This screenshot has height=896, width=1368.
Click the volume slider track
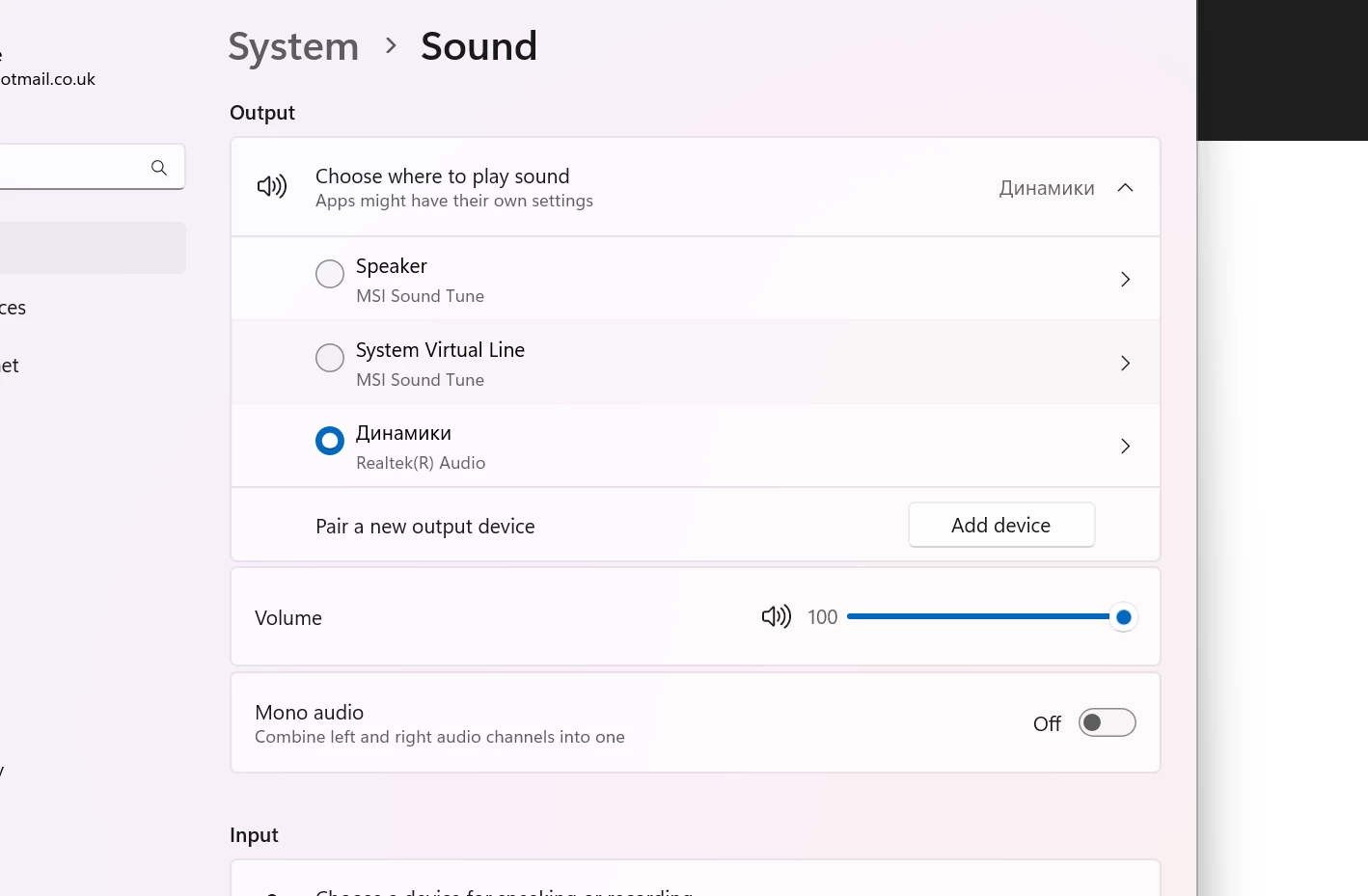[x=974, y=617]
